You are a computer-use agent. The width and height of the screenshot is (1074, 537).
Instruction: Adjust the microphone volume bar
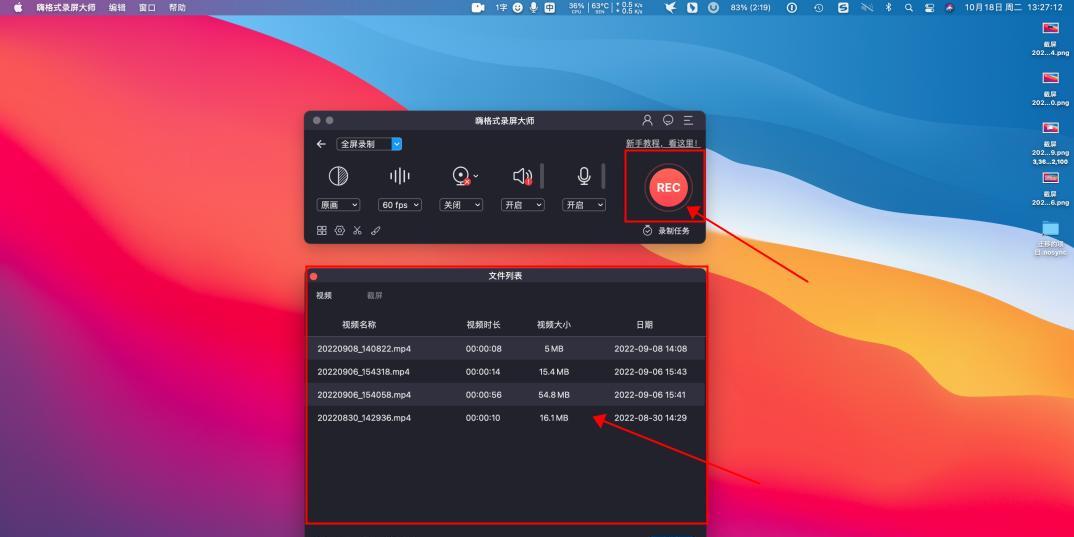pyautogui.click(x=603, y=176)
